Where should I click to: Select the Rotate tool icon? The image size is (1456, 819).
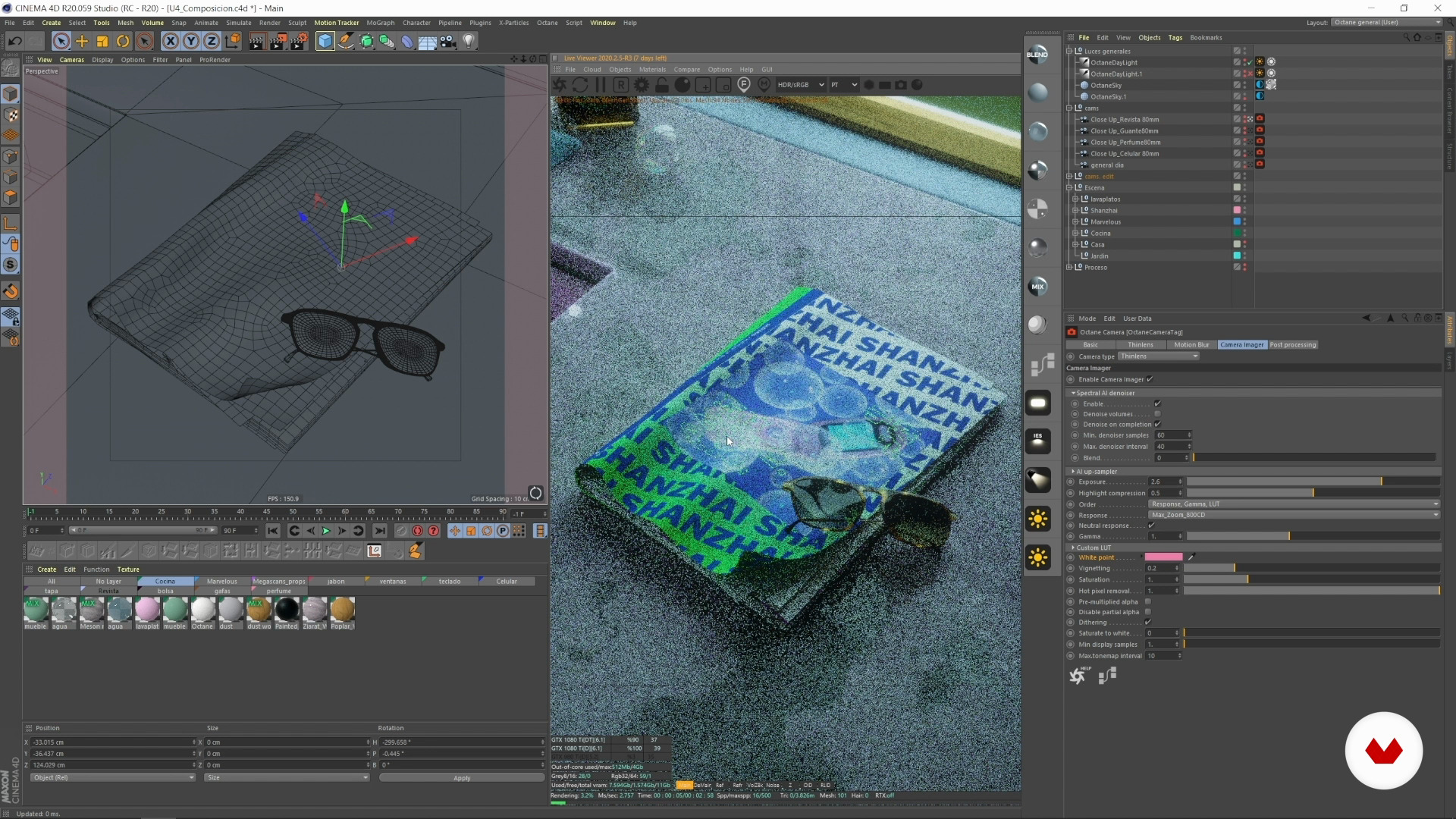[x=123, y=41]
